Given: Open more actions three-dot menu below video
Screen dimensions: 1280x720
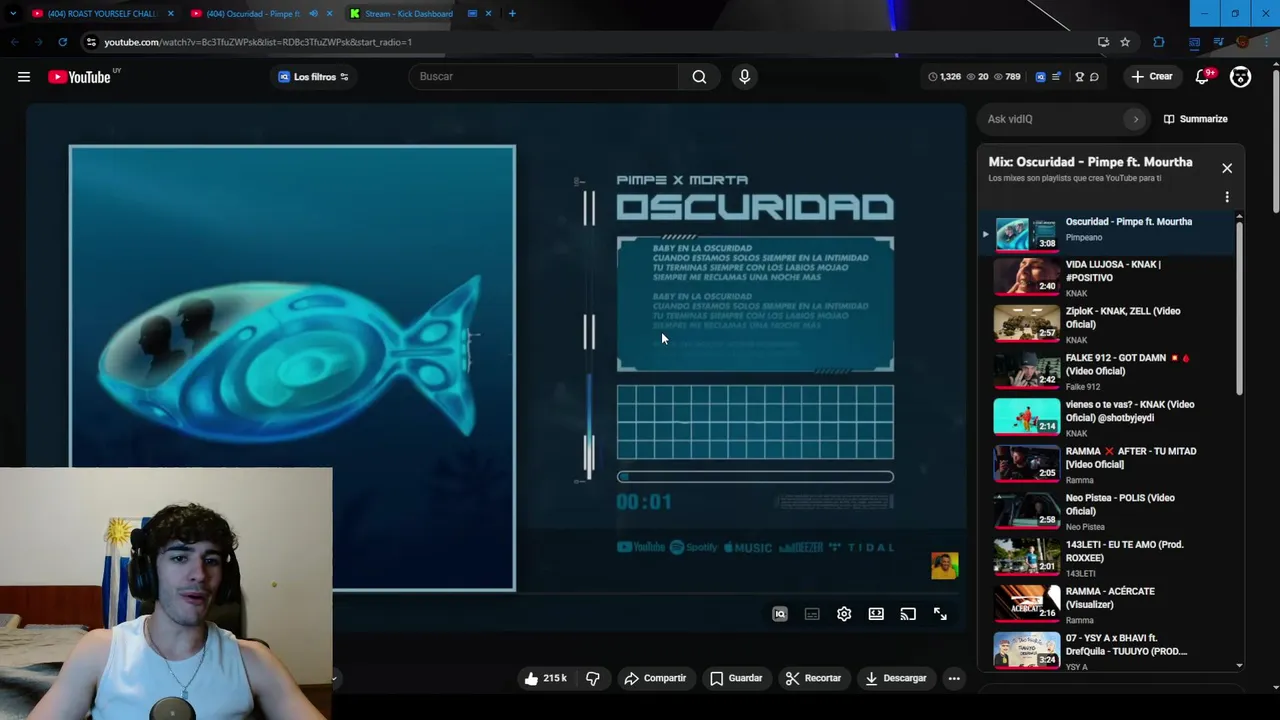Looking at the screenshot, I should [954, 678].
